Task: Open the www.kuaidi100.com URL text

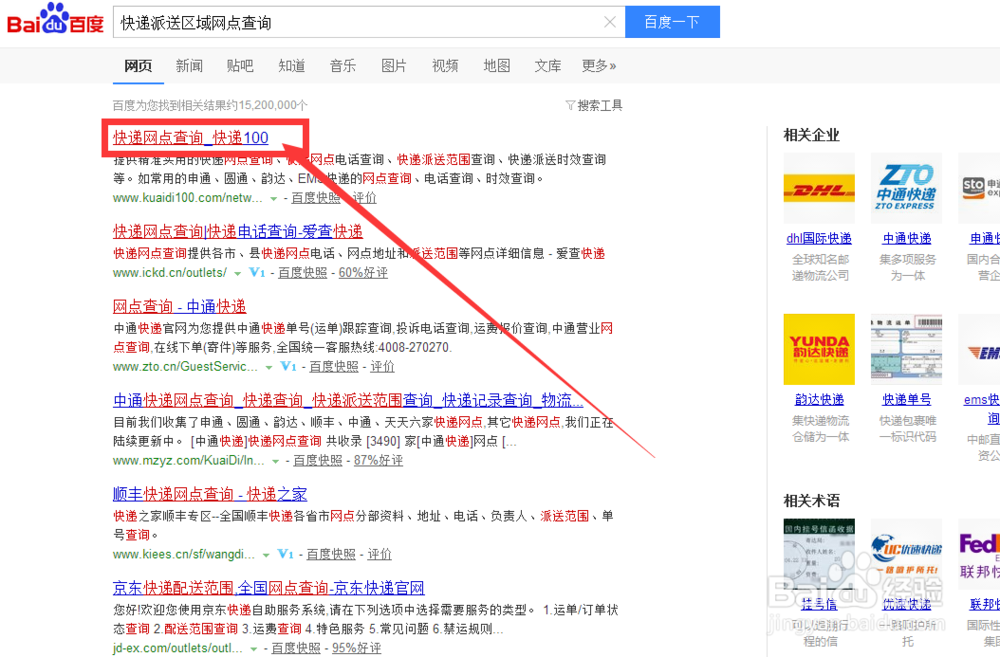Action: point(188,198)
